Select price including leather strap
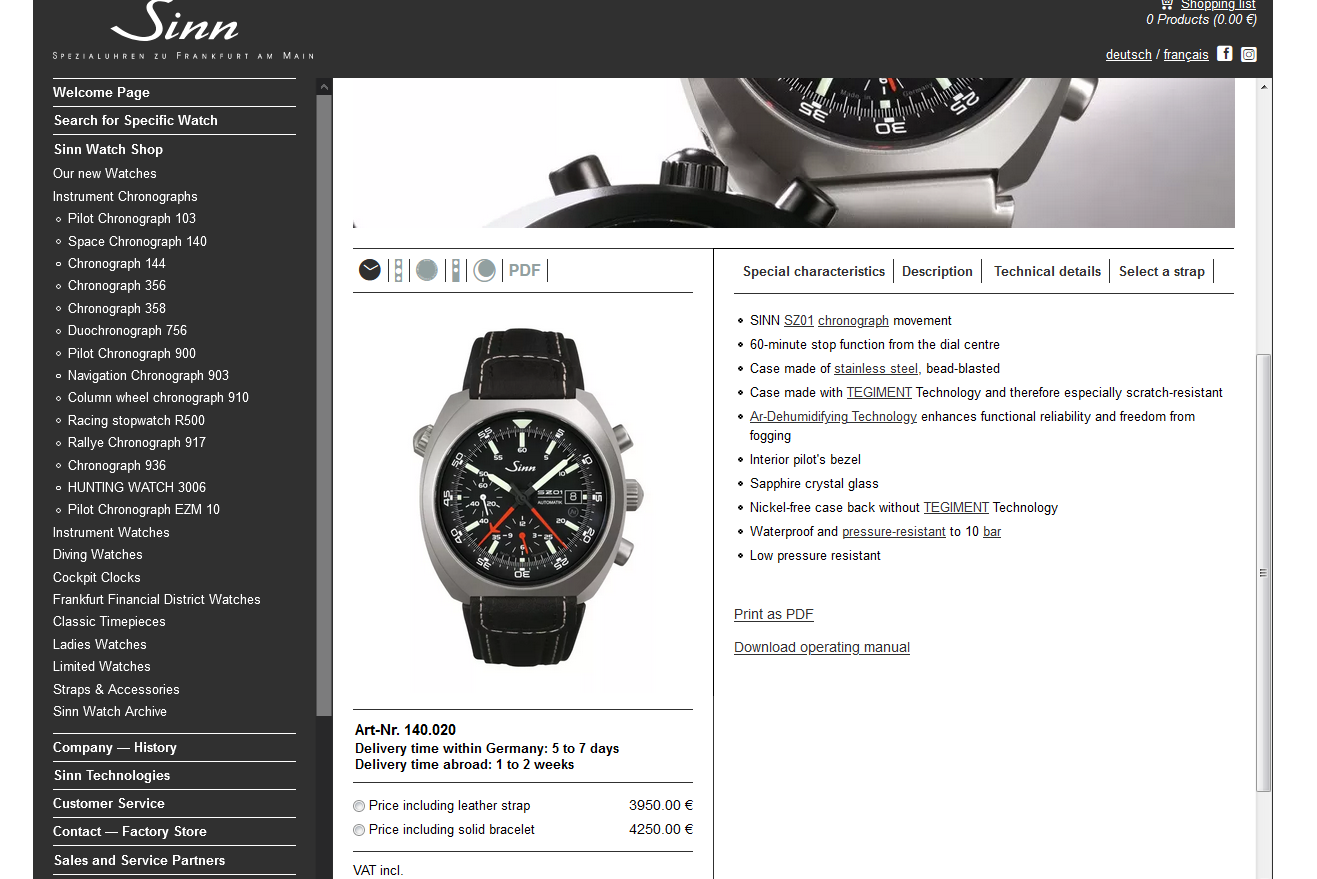 click(x=359, y=806)
